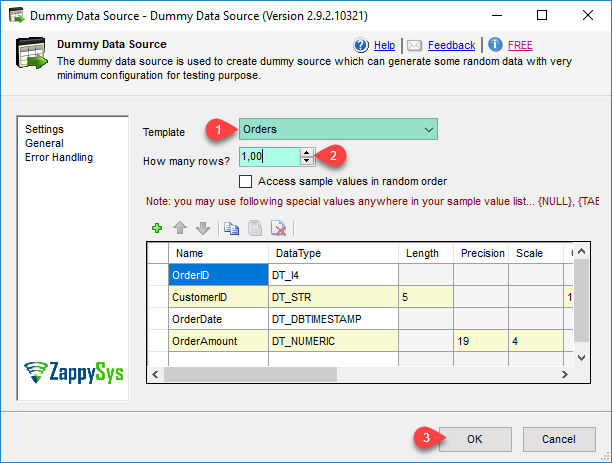Click the Length cell with value 5
This screenshot has height=463, width=612.
coord(426,297)
